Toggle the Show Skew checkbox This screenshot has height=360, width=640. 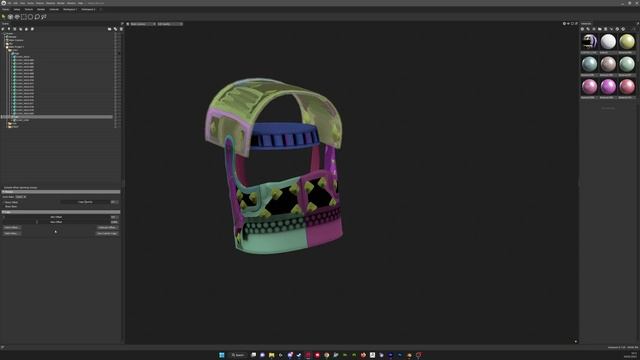3,207
